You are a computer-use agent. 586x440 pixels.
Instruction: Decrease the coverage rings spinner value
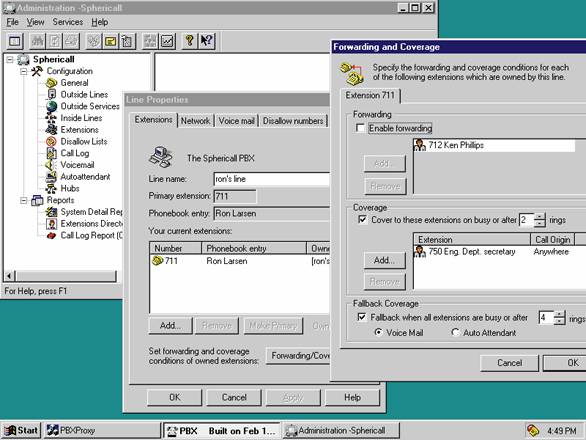pos(539,223)
